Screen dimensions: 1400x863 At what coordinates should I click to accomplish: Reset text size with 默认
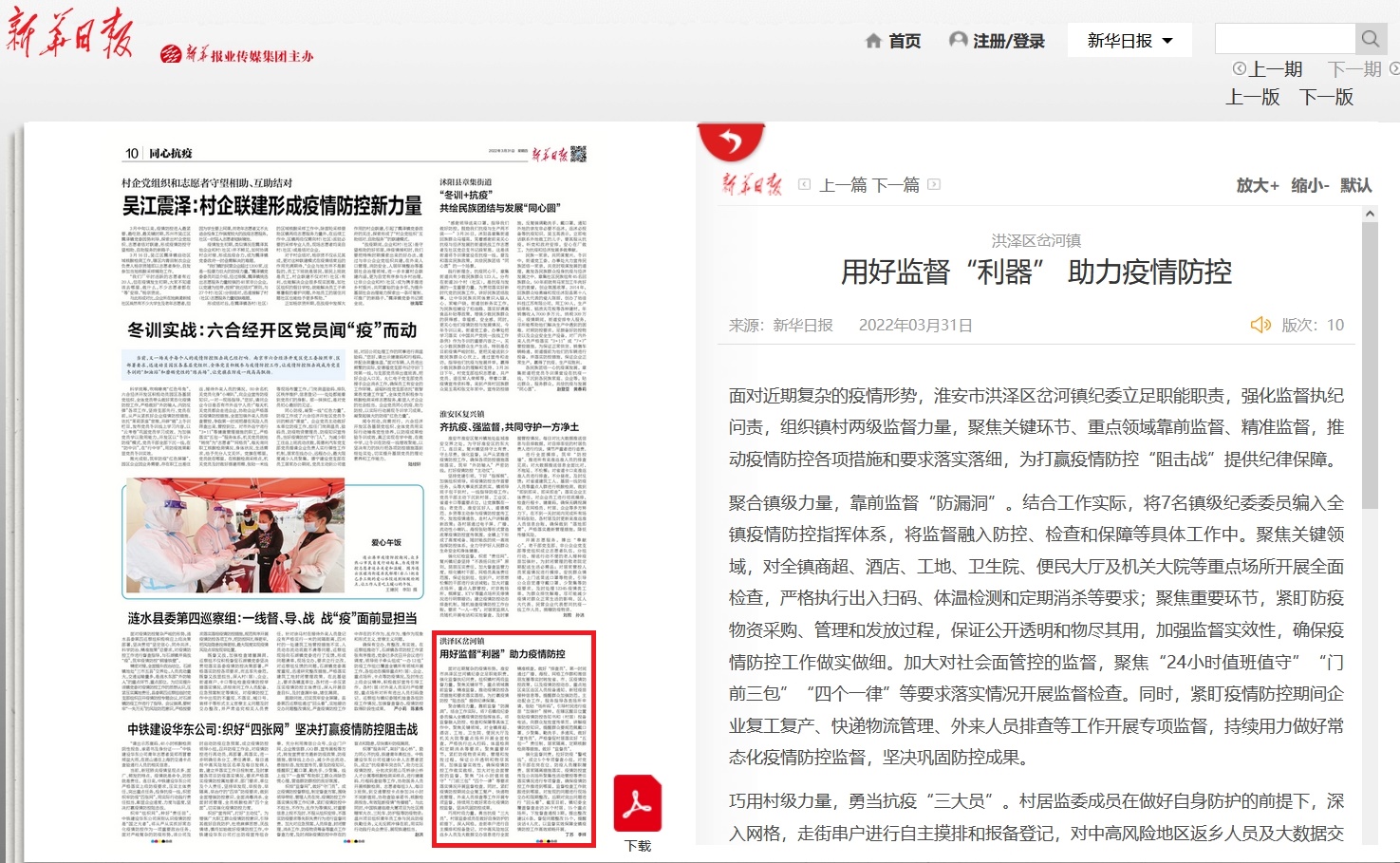pyautogui.click(x=1356, y=185)
